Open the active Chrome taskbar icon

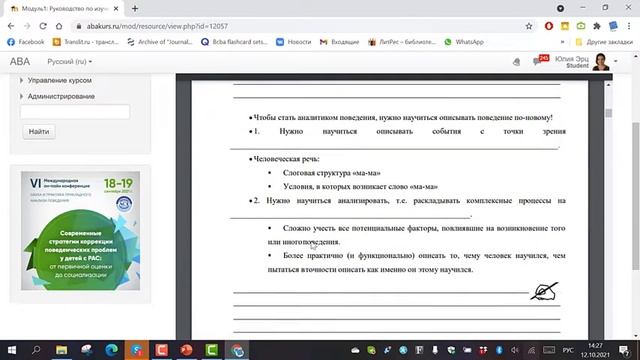tap(237, 350)
